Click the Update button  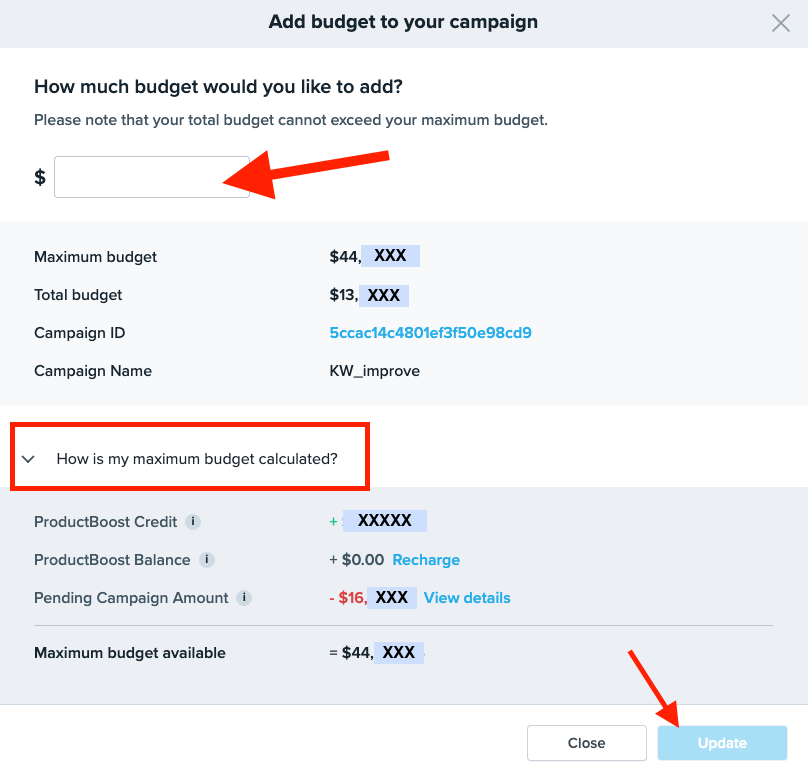pyautogui.click(x=722, y=743)
